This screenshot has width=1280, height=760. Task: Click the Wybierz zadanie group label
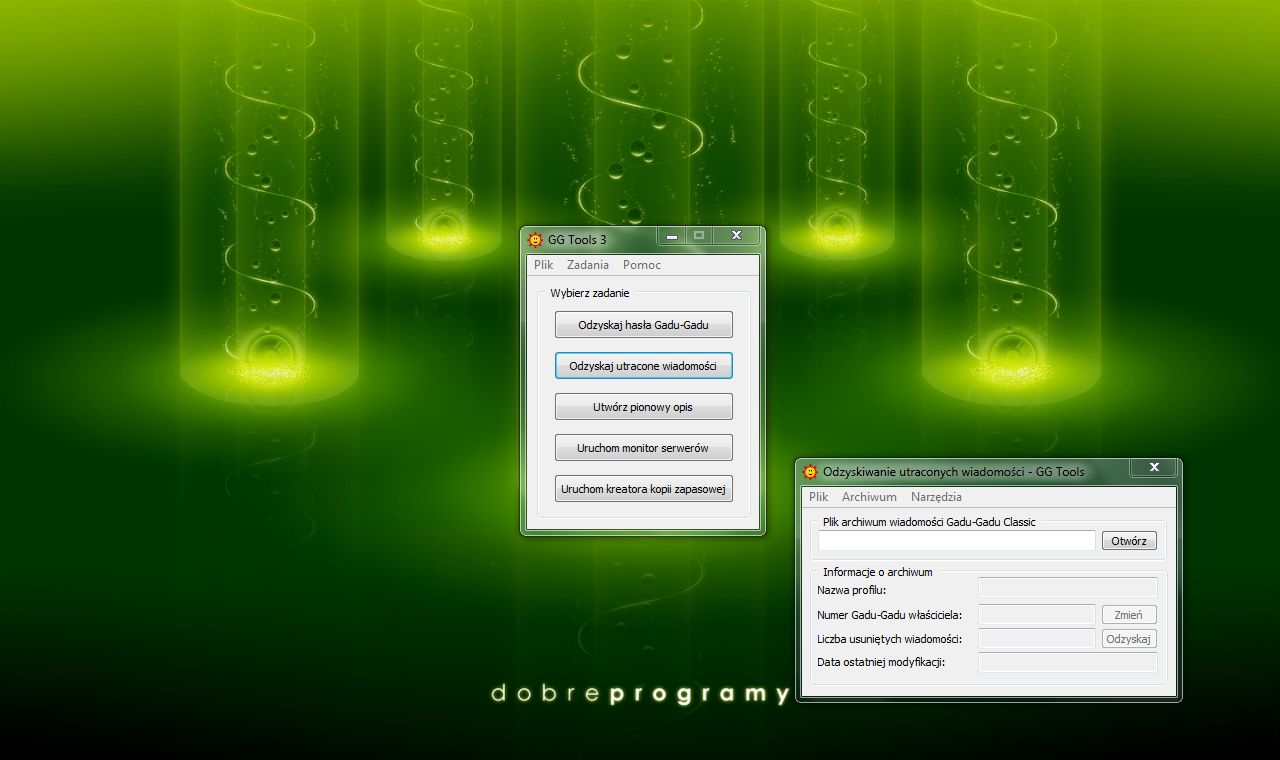pos(590,293)
